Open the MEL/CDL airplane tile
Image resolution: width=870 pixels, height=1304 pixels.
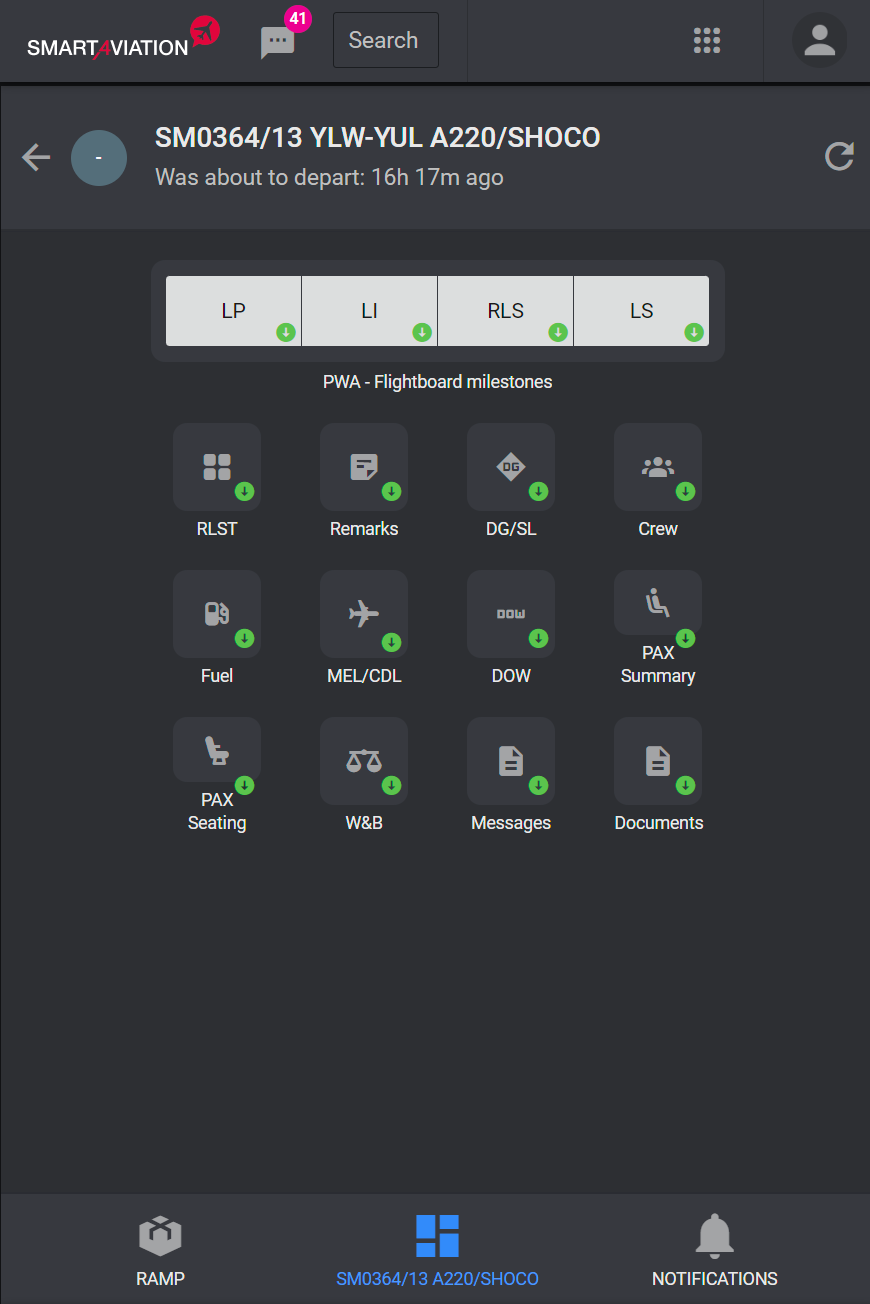pyautogui.click(x=364, y=614)
